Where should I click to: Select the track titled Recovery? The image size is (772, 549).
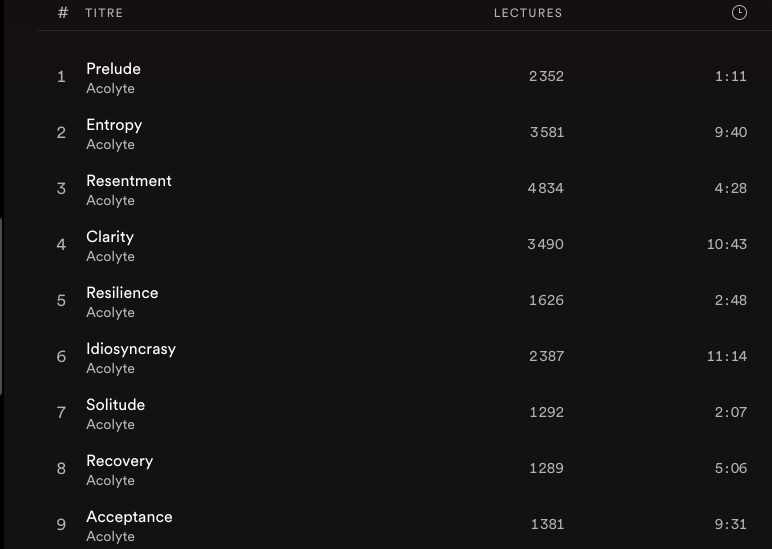[x=119, y=461]
